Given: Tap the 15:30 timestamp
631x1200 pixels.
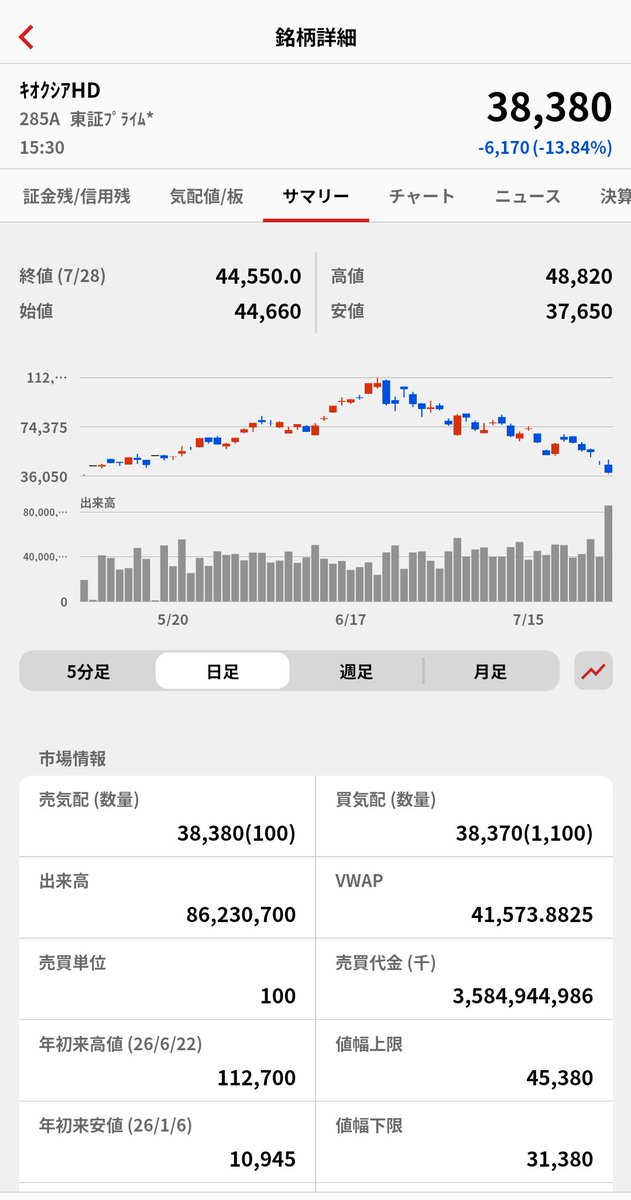Looking at the screenshot, I should pyautogui.click(x=42, y=146).
